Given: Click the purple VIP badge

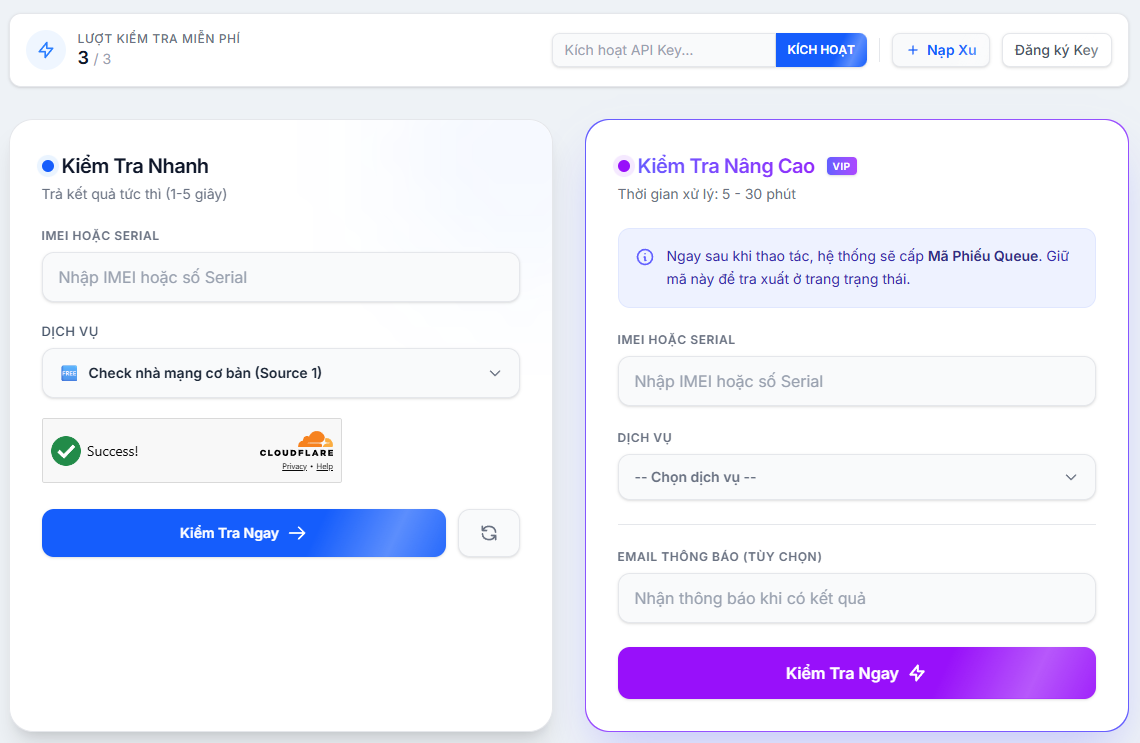Looking at the screenshot, I should click(x=842, y=166).
